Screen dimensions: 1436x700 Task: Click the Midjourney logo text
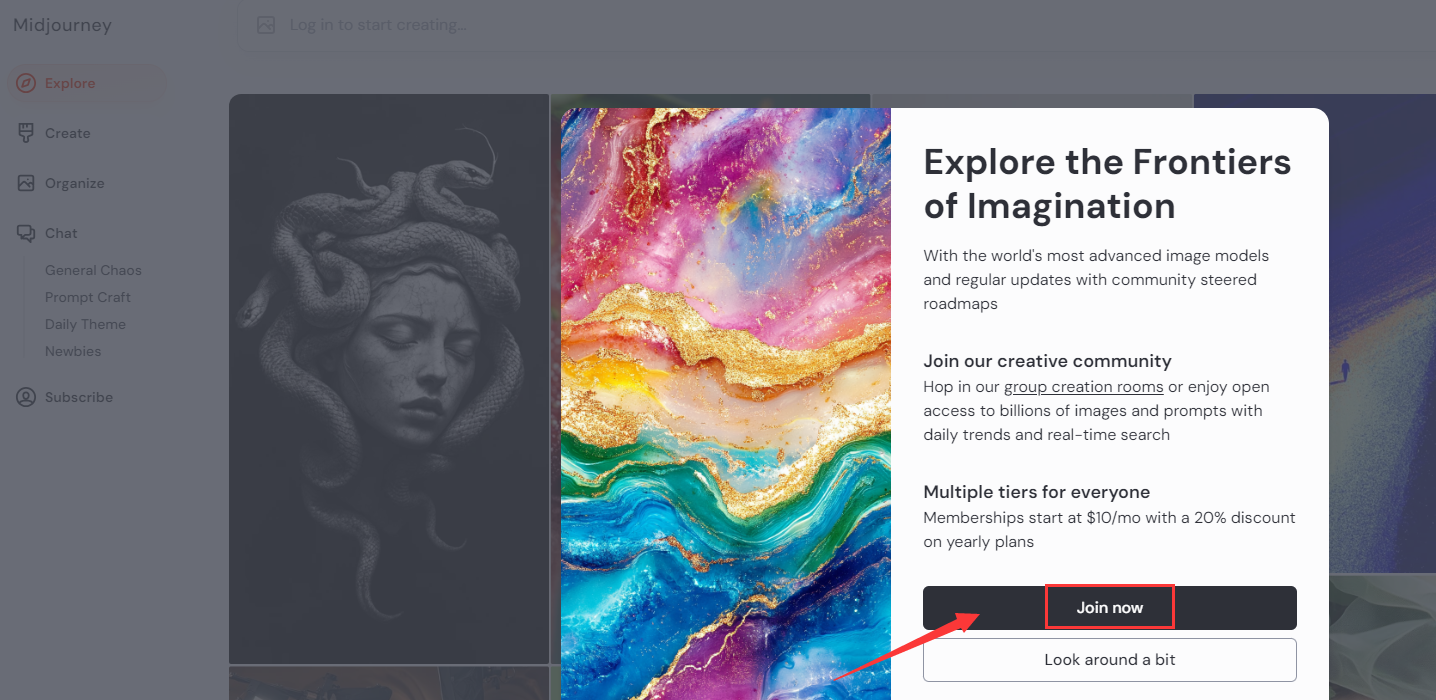click(62, 25)
